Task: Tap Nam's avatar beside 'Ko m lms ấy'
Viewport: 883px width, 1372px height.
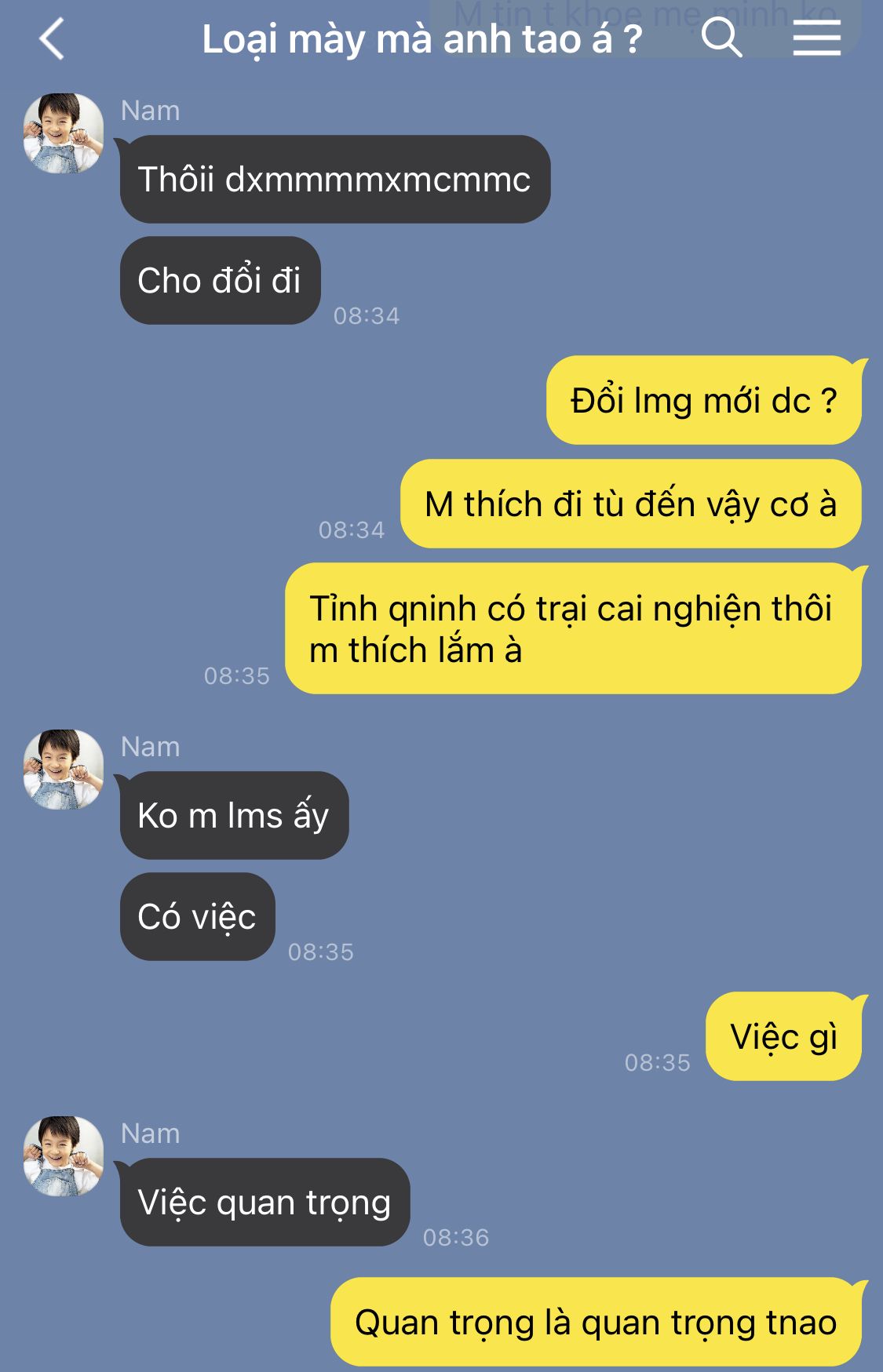Action: pos(64,770)
